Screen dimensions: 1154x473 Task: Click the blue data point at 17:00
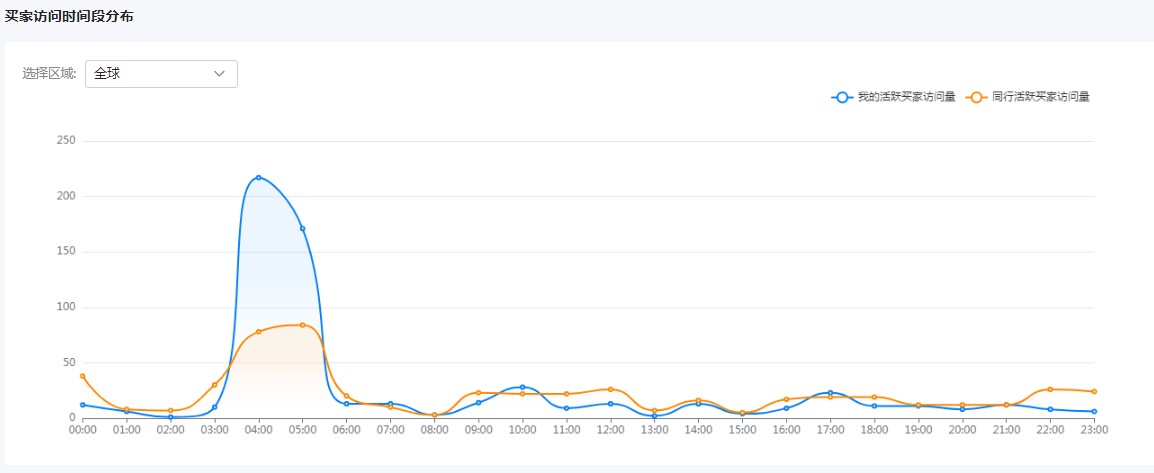click(831, 392)
